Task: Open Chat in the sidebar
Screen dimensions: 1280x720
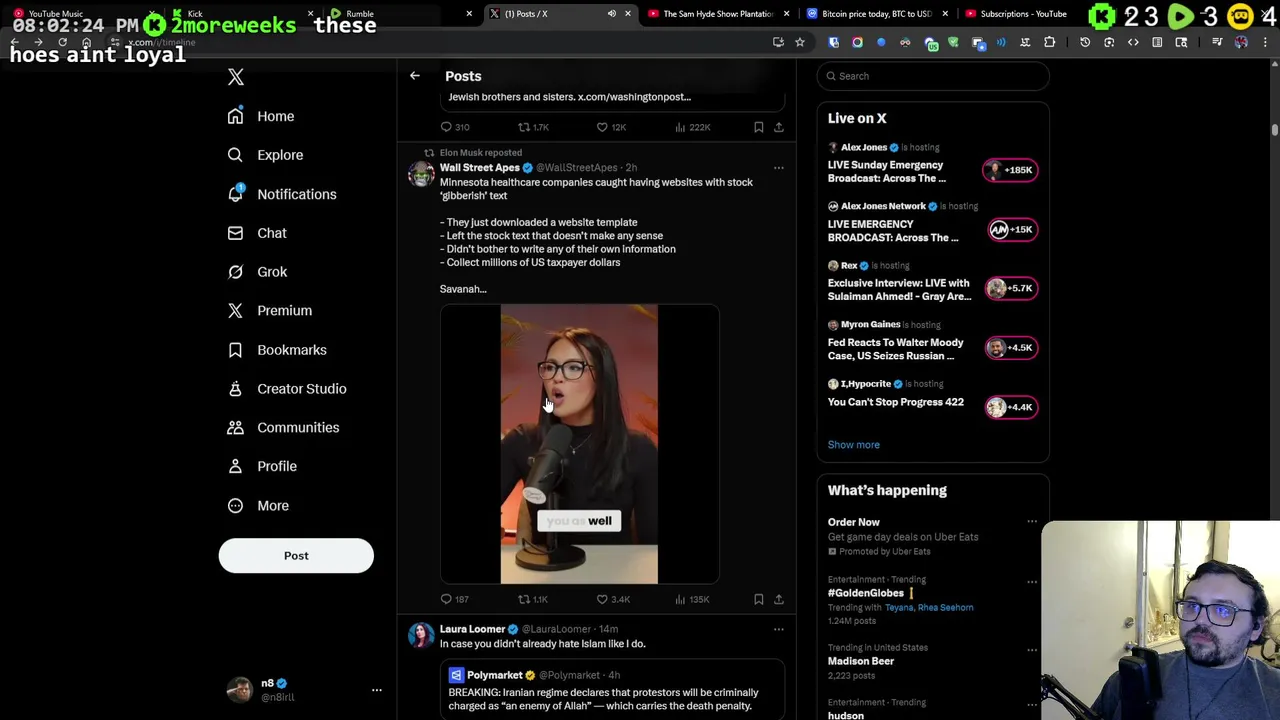Action: (x=257, y=233)
